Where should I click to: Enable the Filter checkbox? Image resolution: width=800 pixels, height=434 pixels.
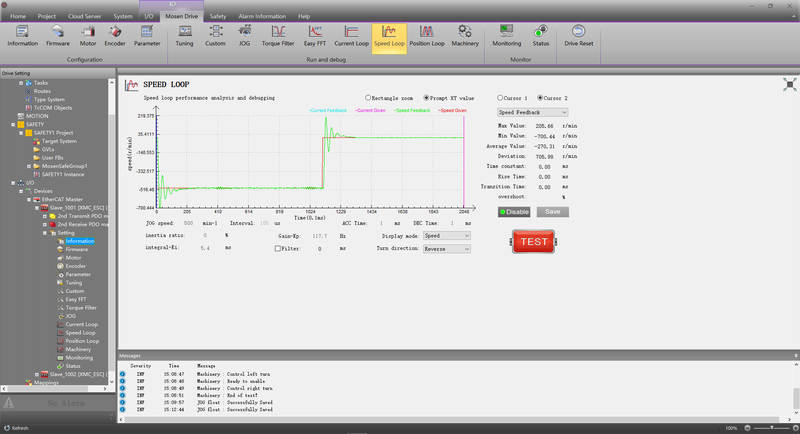278,248
